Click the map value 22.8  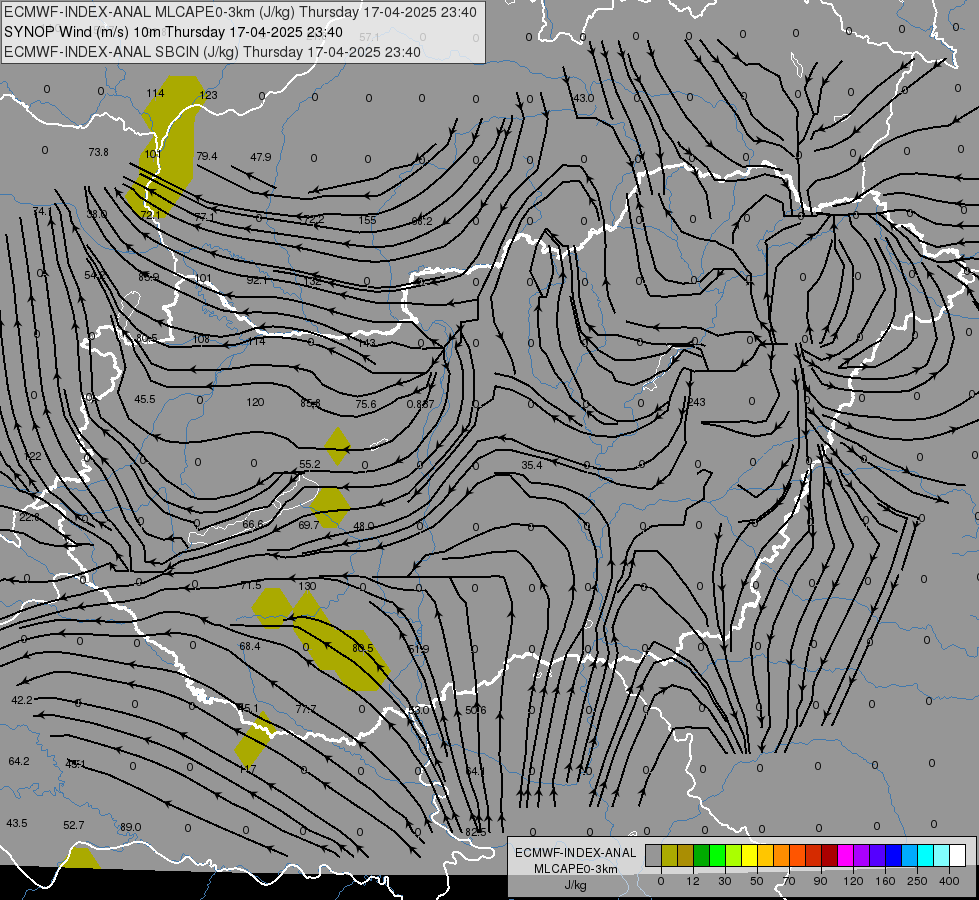(x=29, y=517)
